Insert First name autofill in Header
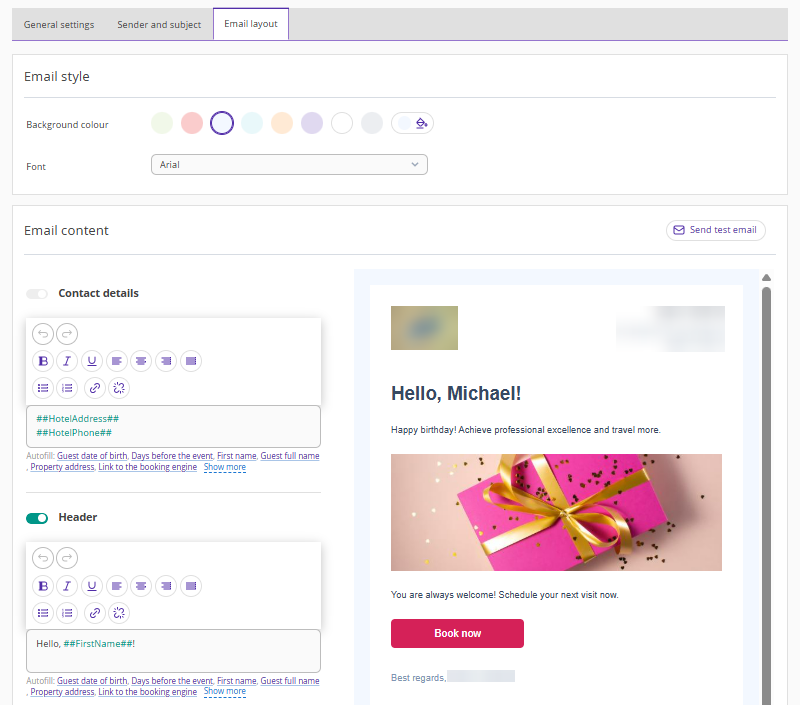The width and height of the screenshot is (800, 705). click(237, 681)
